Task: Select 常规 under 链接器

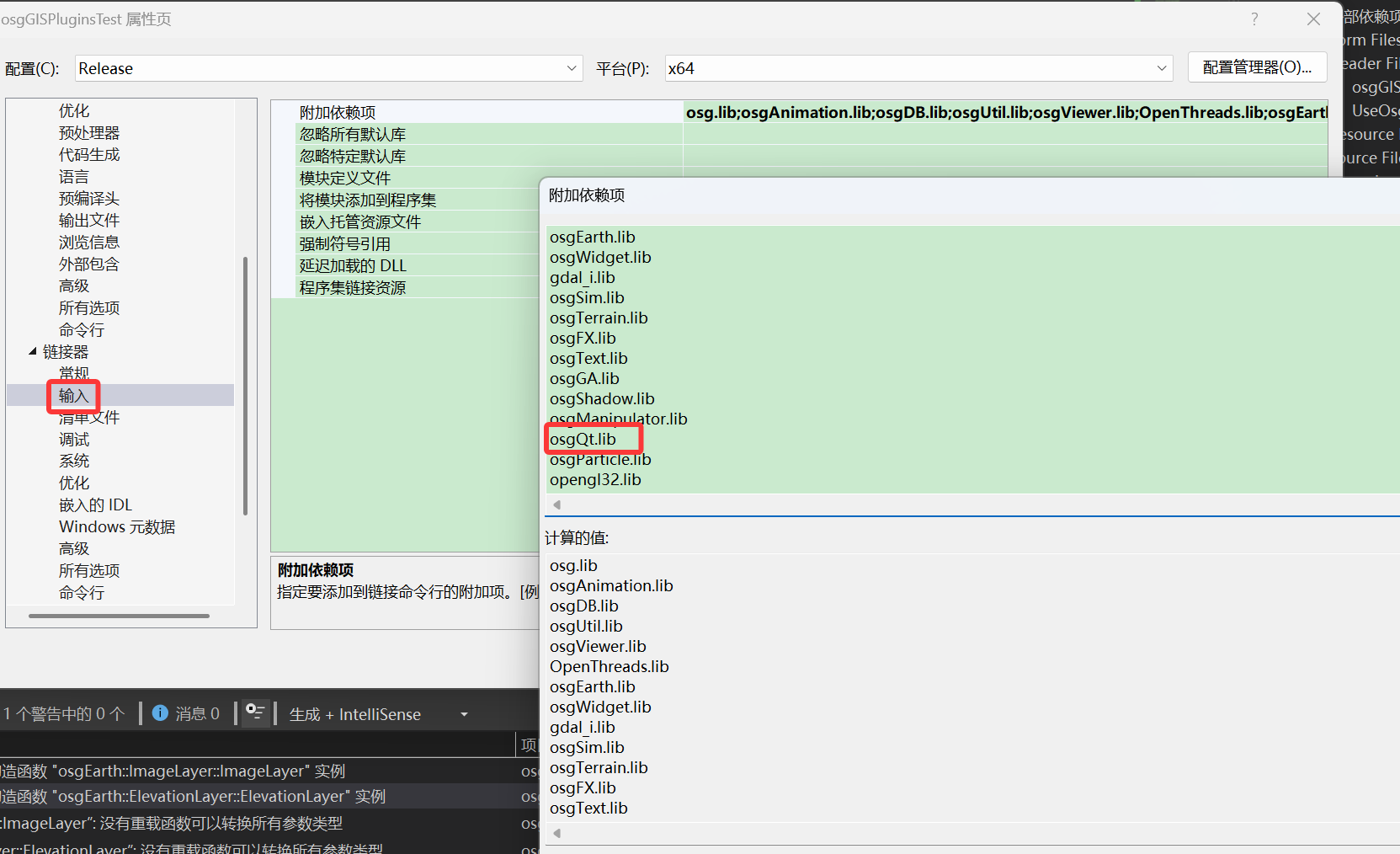Action: [73, 373]
